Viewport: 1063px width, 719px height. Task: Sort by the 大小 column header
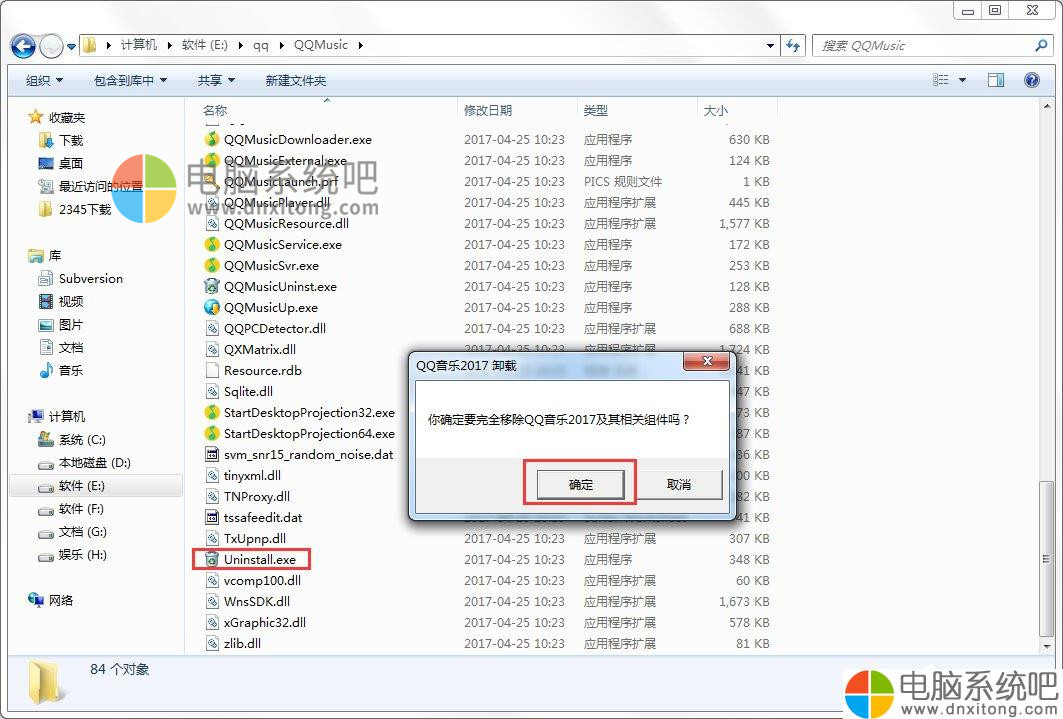715,110
